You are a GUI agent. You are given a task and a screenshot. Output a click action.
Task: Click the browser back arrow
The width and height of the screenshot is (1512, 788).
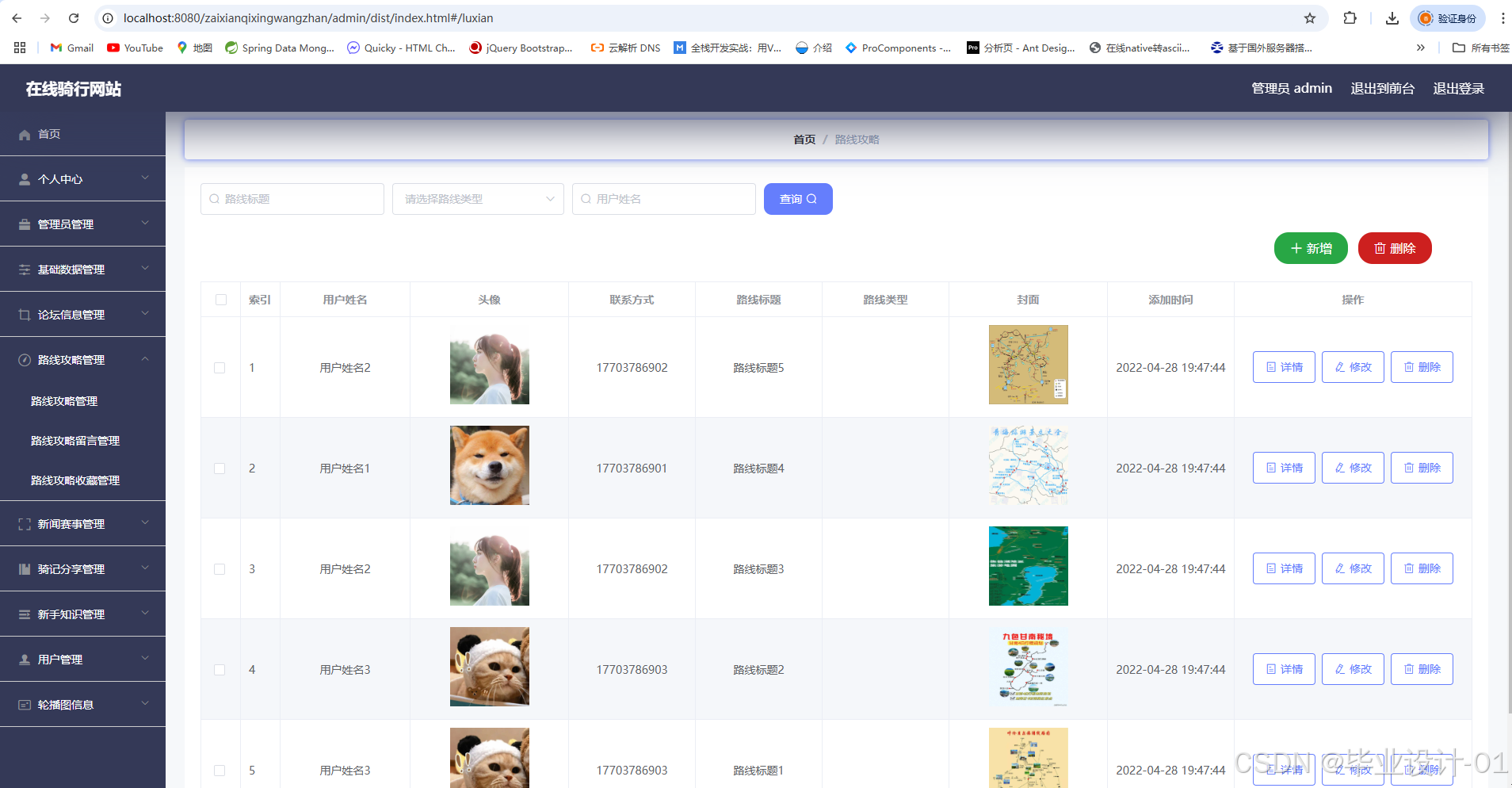tap(17, 18)
